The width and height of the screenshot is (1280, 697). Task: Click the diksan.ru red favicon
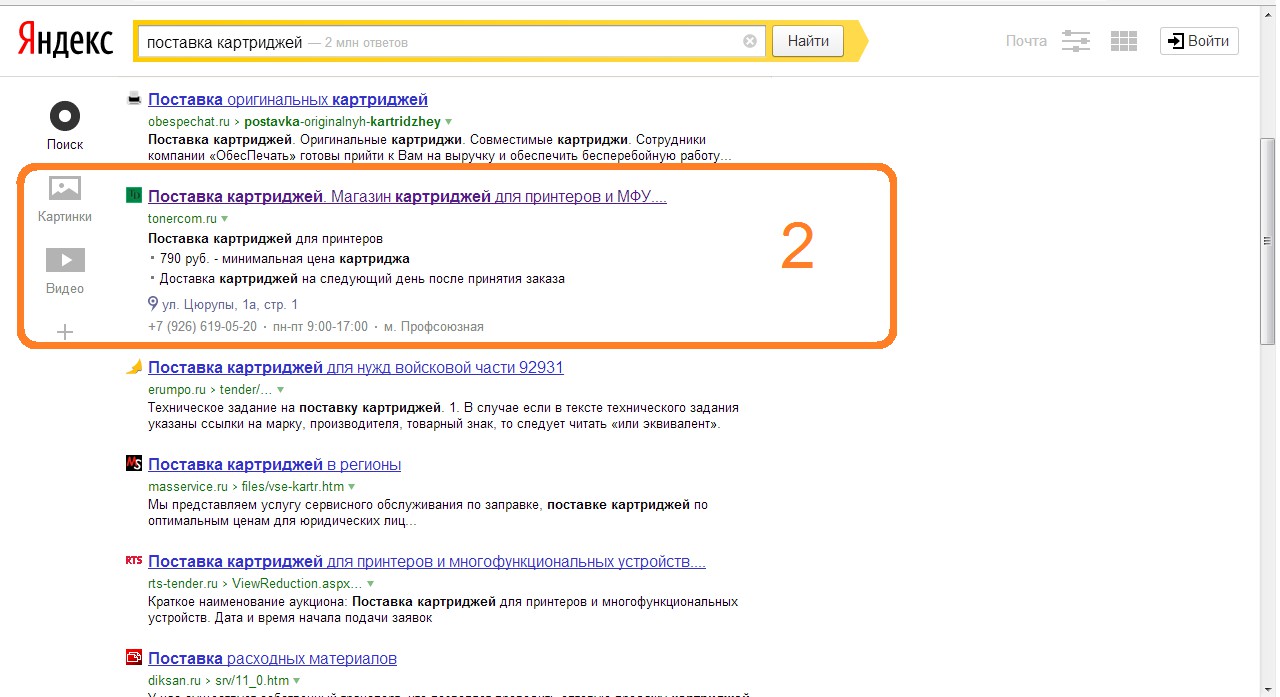click(x=134, y=657)
